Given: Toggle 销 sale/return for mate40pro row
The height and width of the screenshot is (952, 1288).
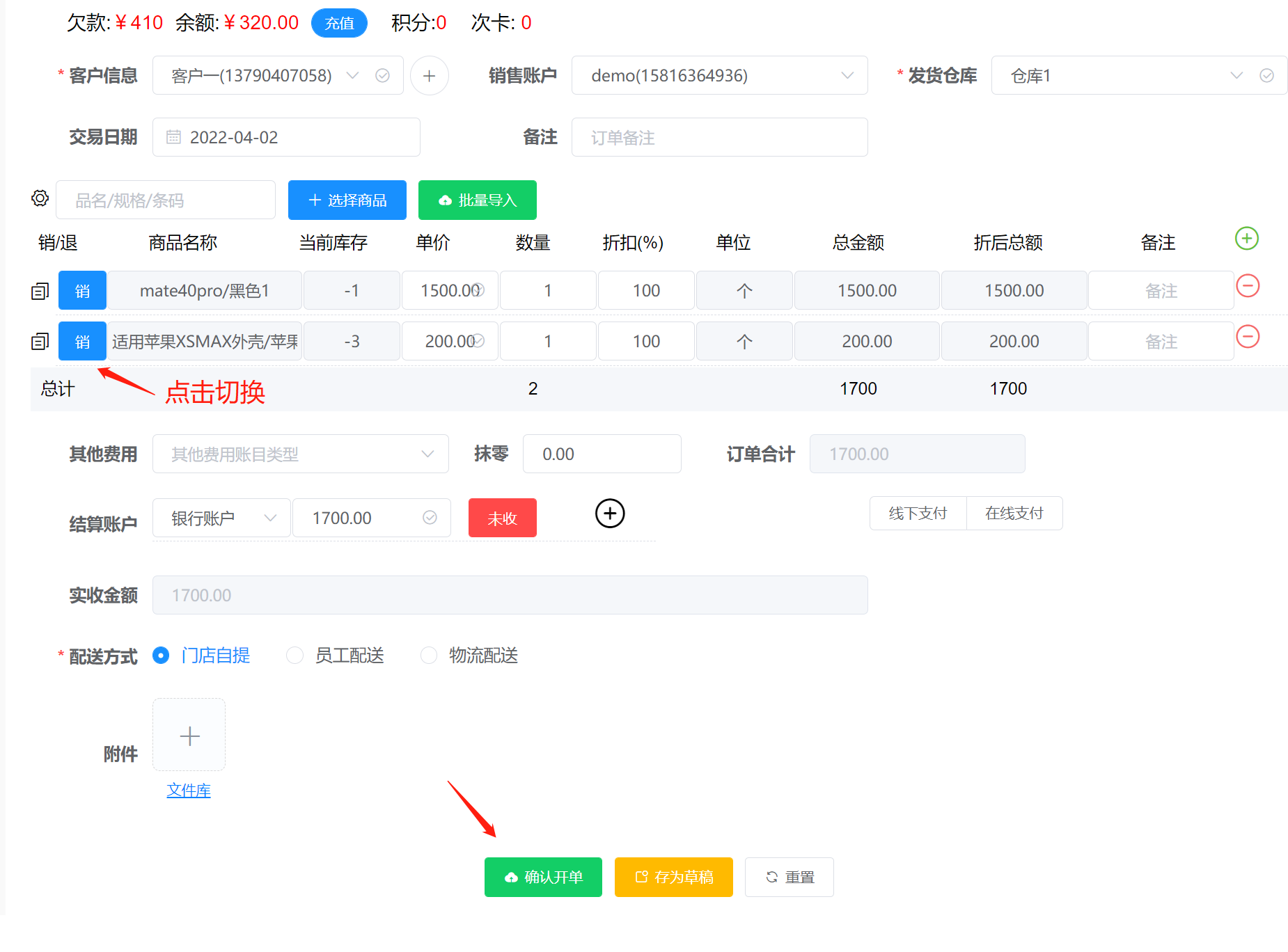Looking at the screenshot, I should coord(82,290).
